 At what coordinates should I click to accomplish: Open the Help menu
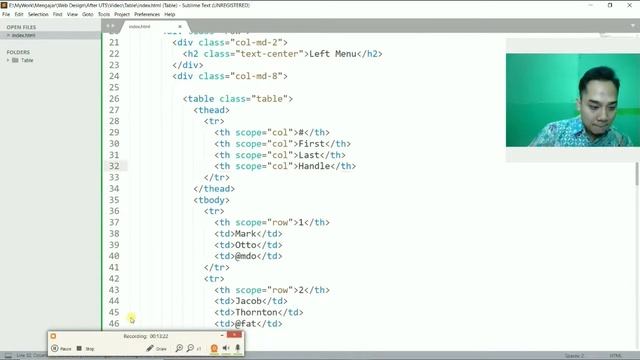tap(170, 14)
